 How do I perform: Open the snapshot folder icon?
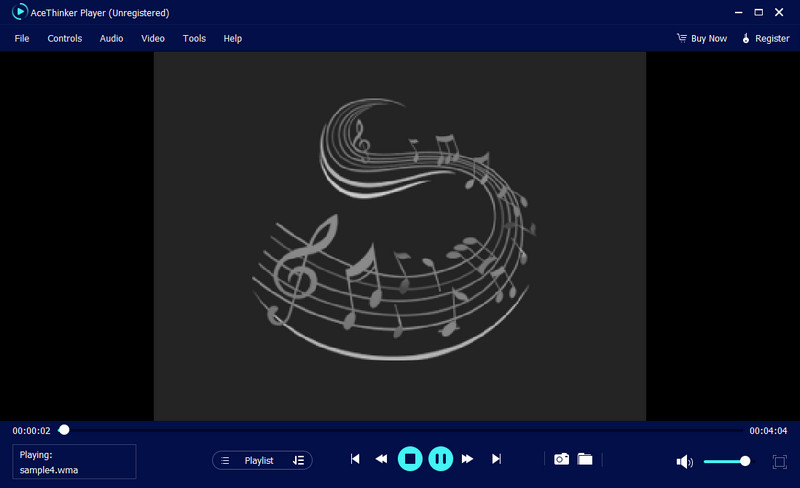pos(585,459)
